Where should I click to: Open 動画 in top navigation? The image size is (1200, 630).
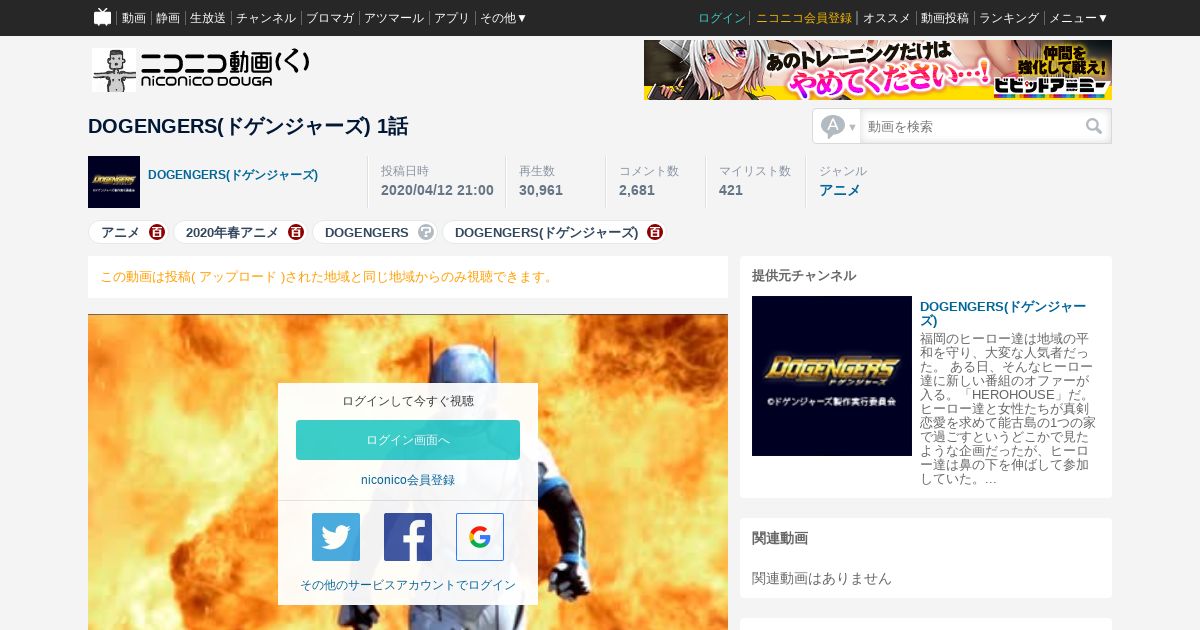tap(134, 18)
